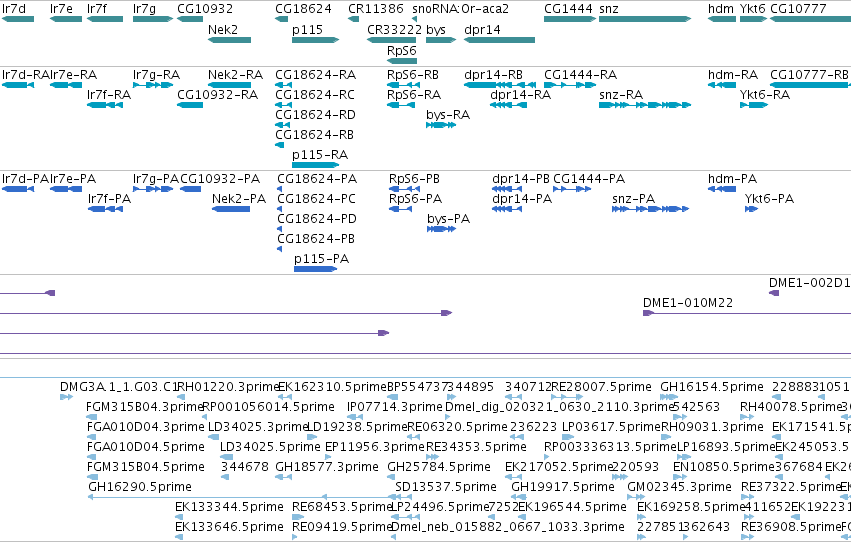The image size is (851, 542).
Task: Select the hdm gene feature
Action: pos(722,19)
